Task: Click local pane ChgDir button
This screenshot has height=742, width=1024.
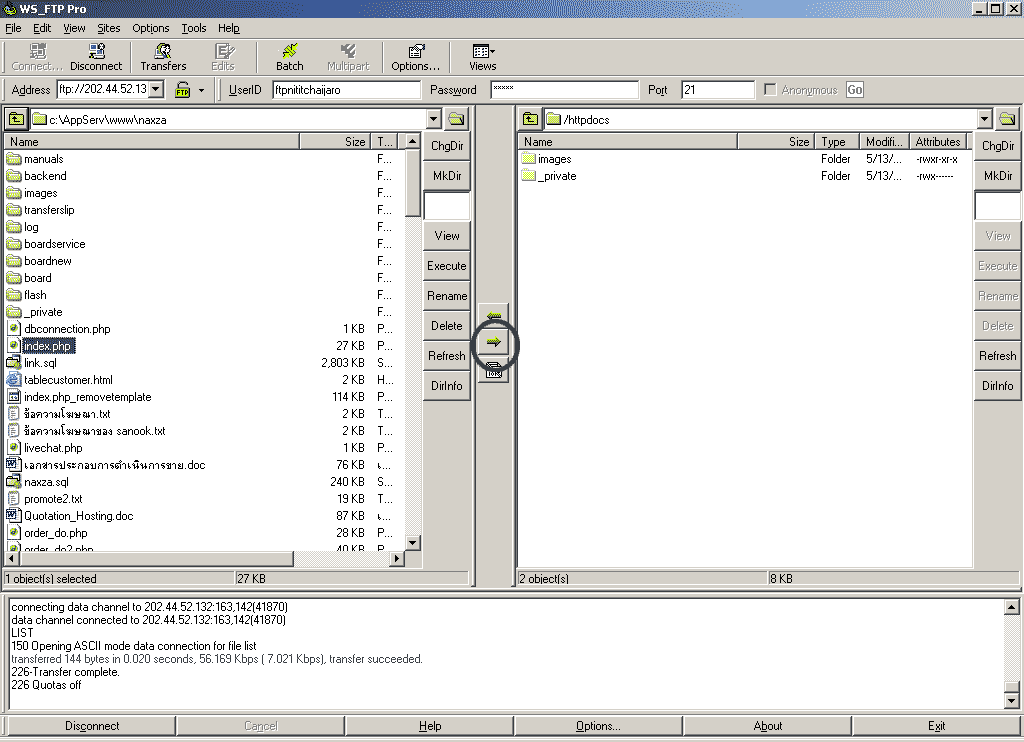Action: tap(447, 146)
